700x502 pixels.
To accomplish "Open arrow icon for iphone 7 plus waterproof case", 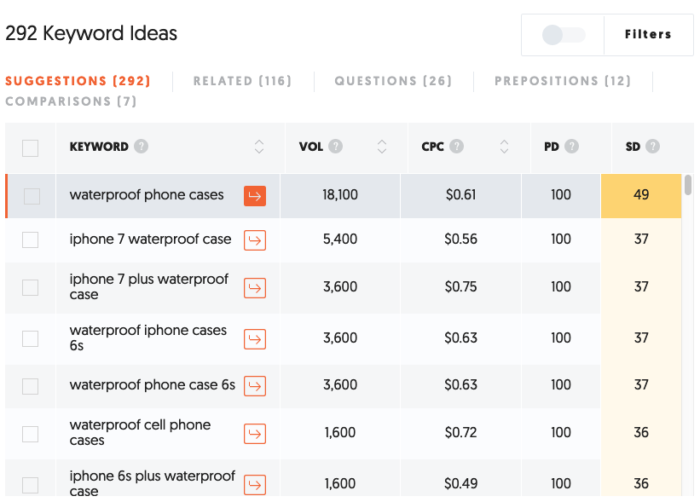I will point(255,288).
